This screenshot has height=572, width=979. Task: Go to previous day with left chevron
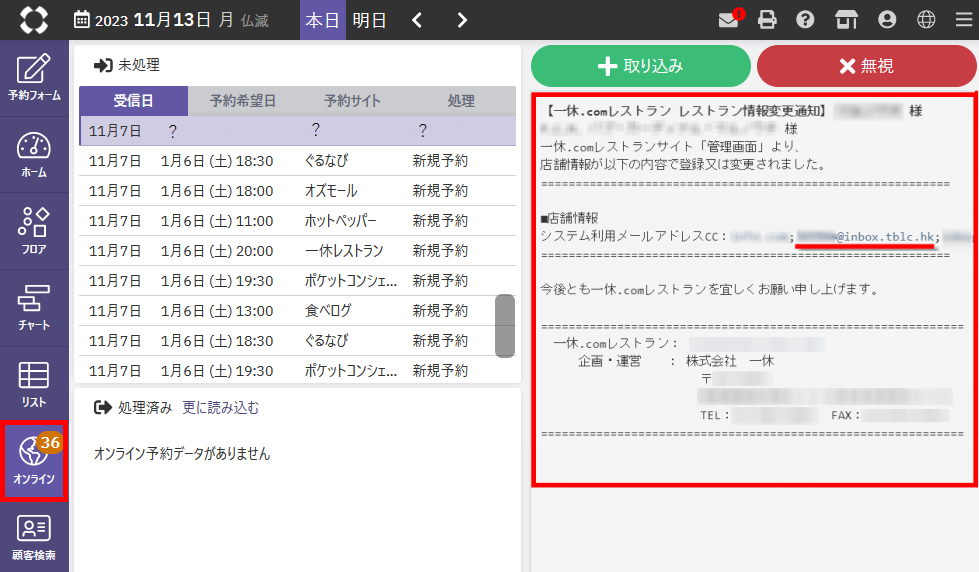pos(418,20)
